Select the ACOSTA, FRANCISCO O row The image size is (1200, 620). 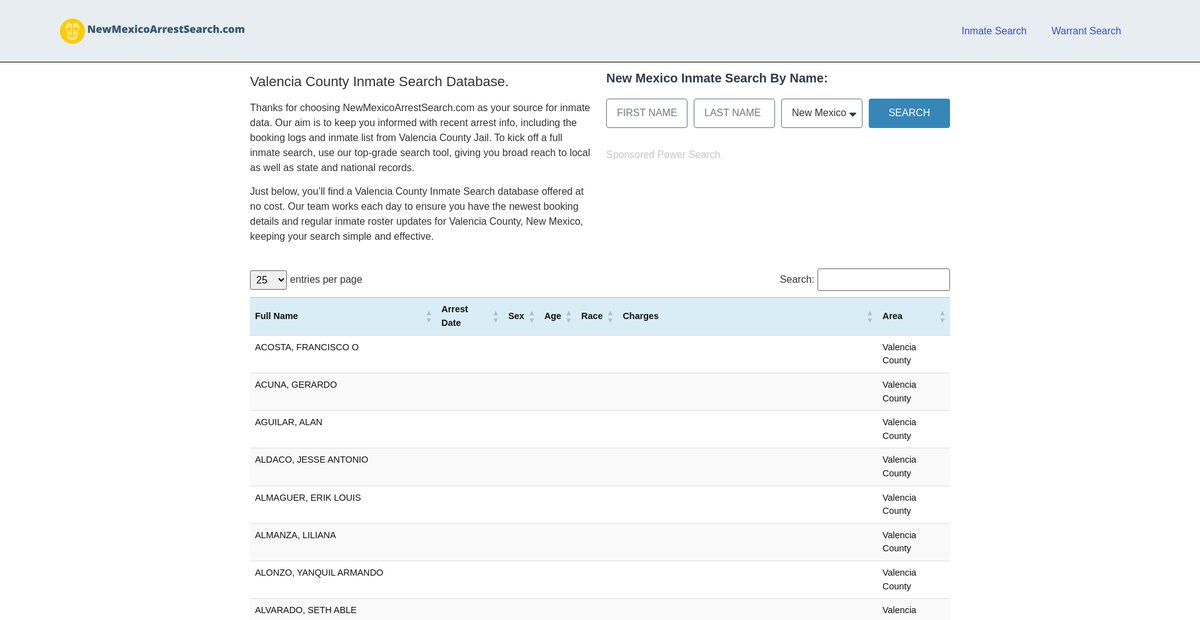click(x=306, y=347)
